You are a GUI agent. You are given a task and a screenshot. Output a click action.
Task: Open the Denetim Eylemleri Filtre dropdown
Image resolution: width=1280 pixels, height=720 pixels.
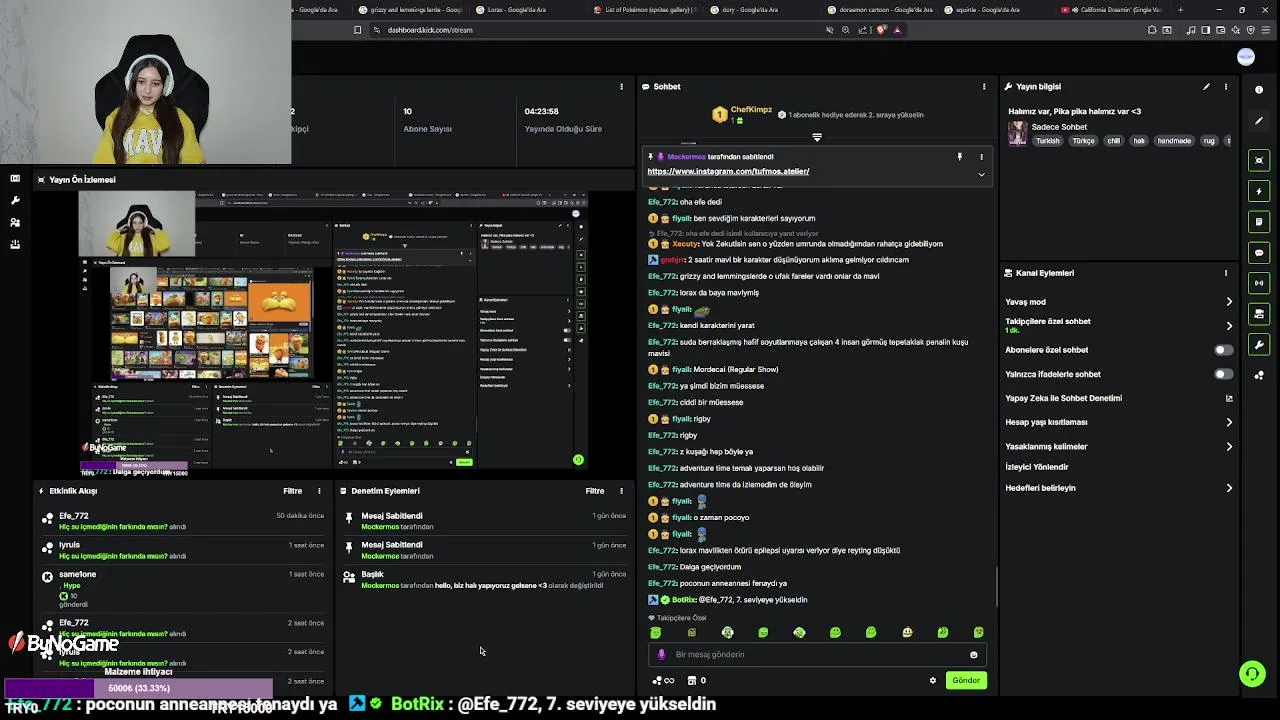pos(595,491)
